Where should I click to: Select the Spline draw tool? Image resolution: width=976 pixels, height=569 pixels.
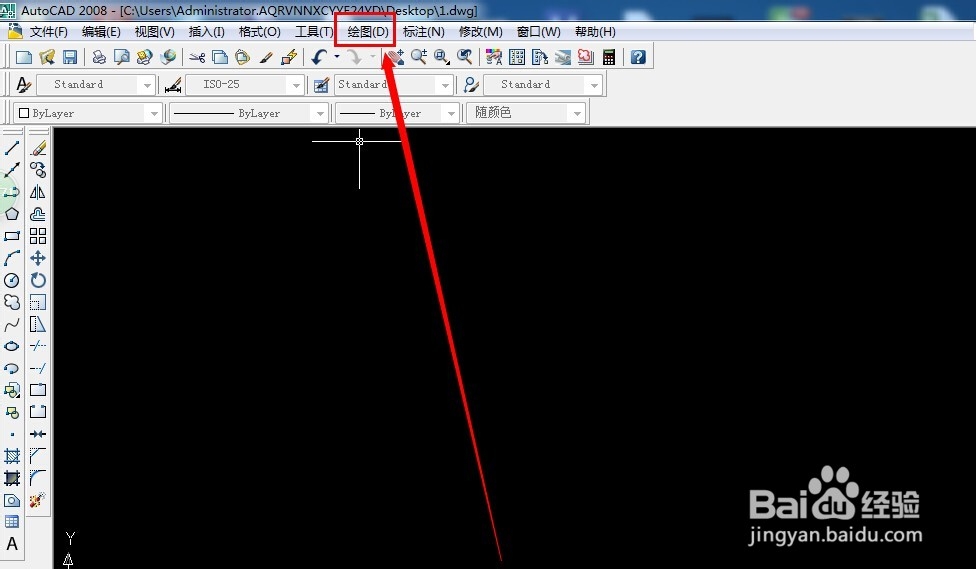tap(12, 324)
